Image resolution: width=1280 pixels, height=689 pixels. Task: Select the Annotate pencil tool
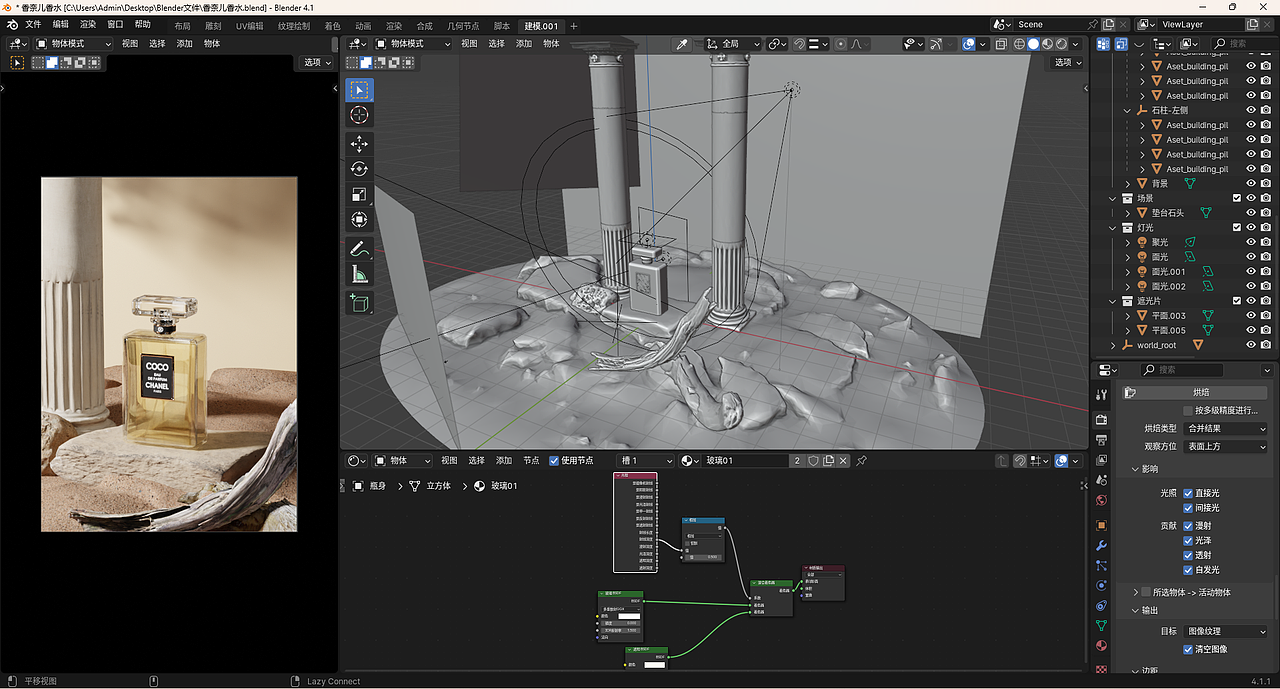(359, 248)
